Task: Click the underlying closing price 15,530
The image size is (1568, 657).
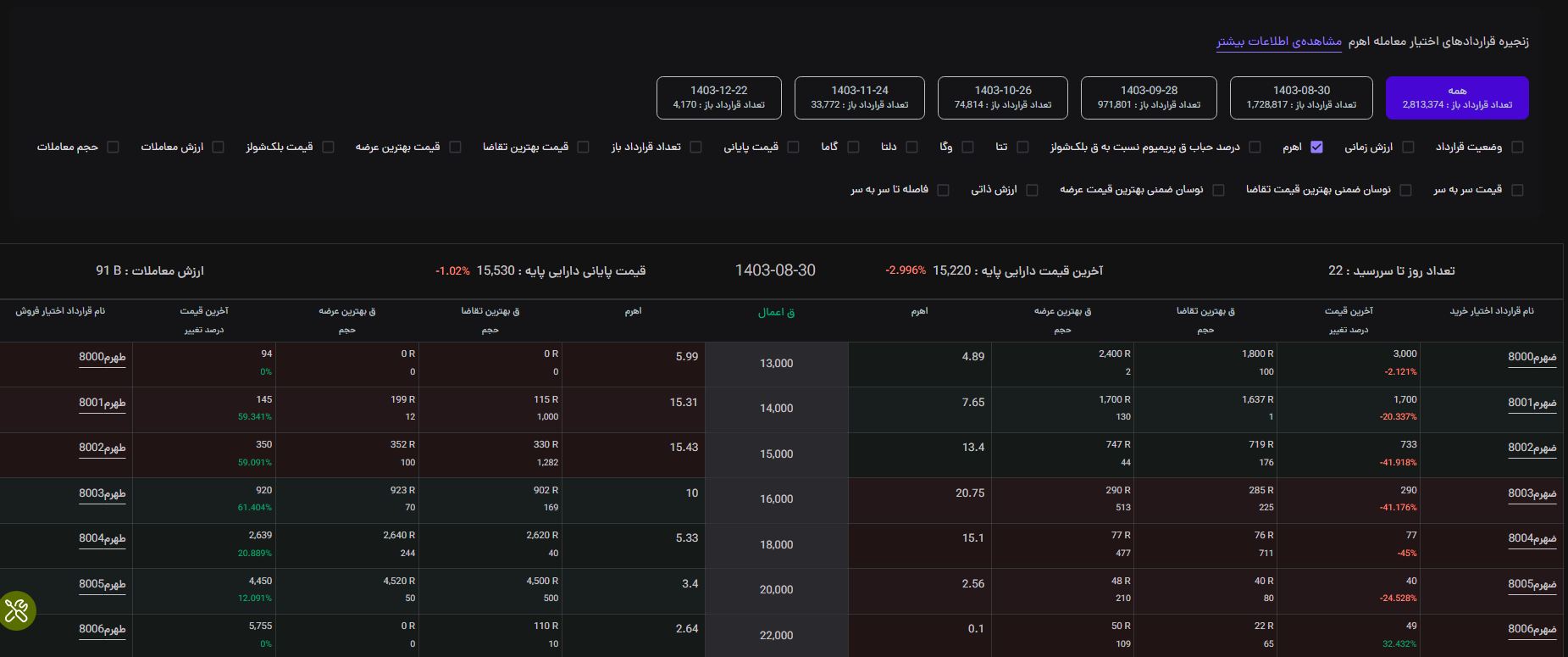Action: tap(496, 270)
